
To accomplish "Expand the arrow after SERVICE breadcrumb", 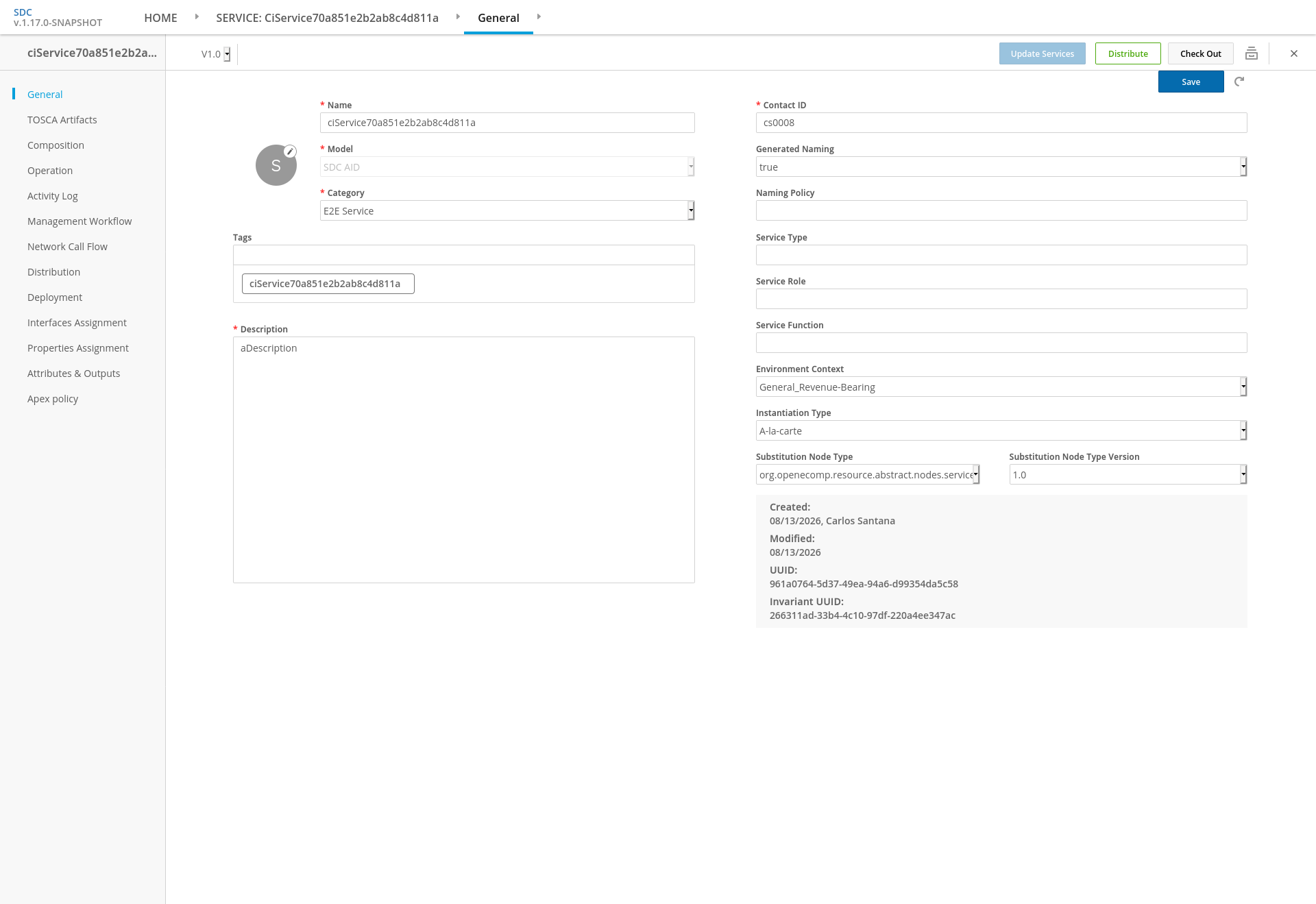I will 458,16.
